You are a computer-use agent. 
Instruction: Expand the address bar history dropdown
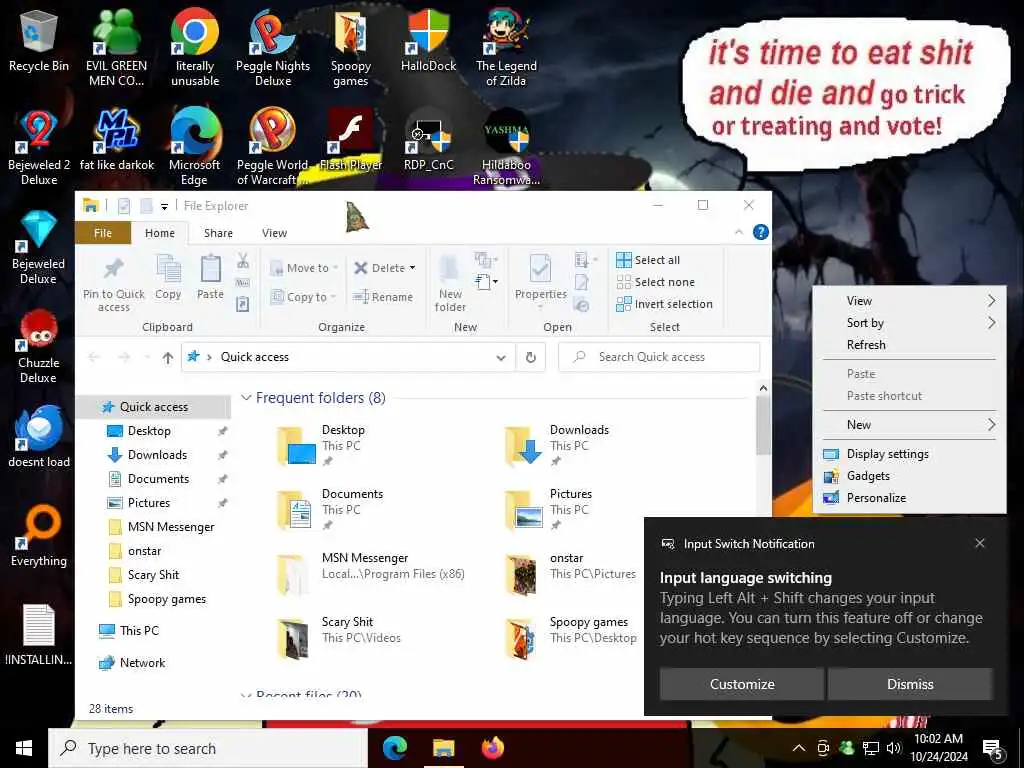[x=501, y=357]
